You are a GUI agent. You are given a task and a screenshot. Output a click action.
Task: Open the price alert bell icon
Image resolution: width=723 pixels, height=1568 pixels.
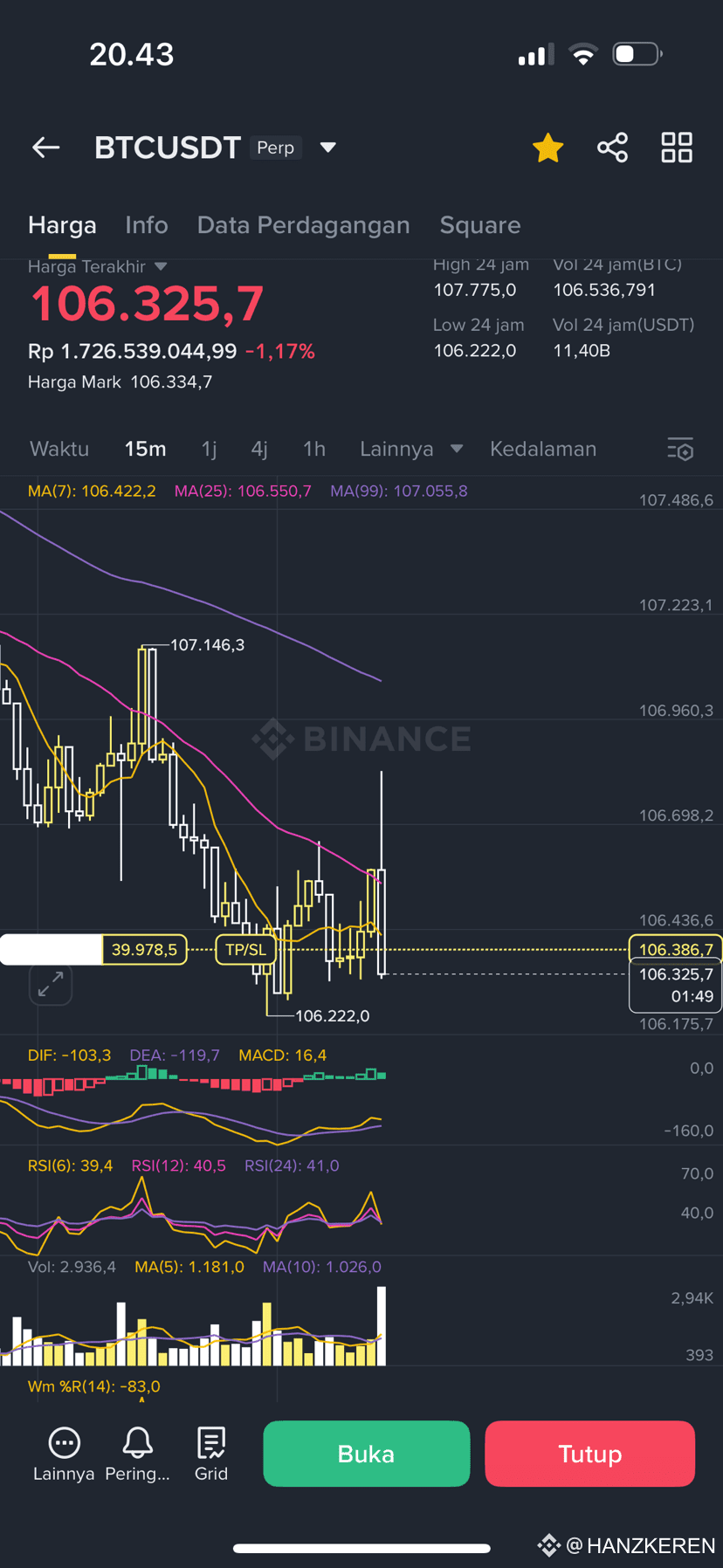138,1454
